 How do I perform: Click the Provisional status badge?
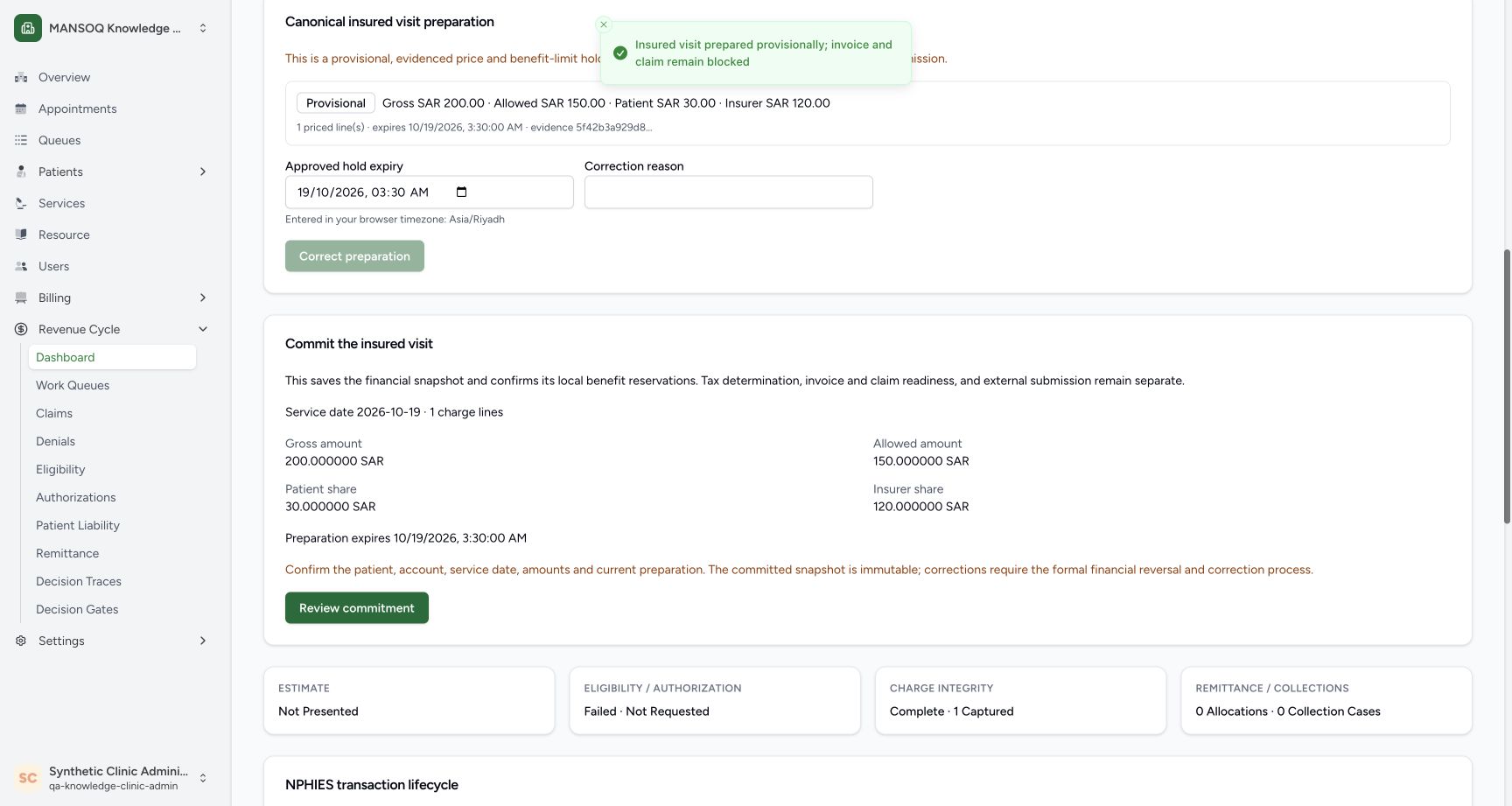pos(336,103)
